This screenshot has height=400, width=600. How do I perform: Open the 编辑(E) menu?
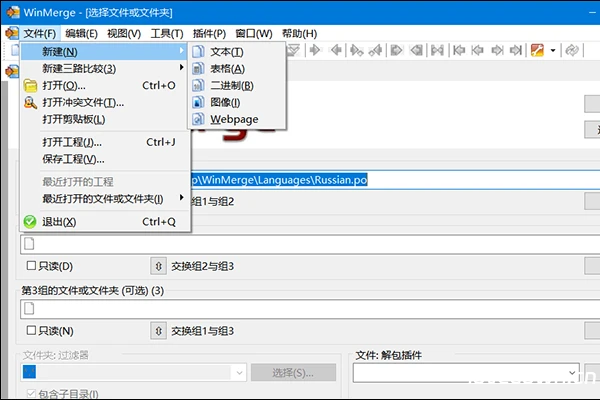[81, 34]
